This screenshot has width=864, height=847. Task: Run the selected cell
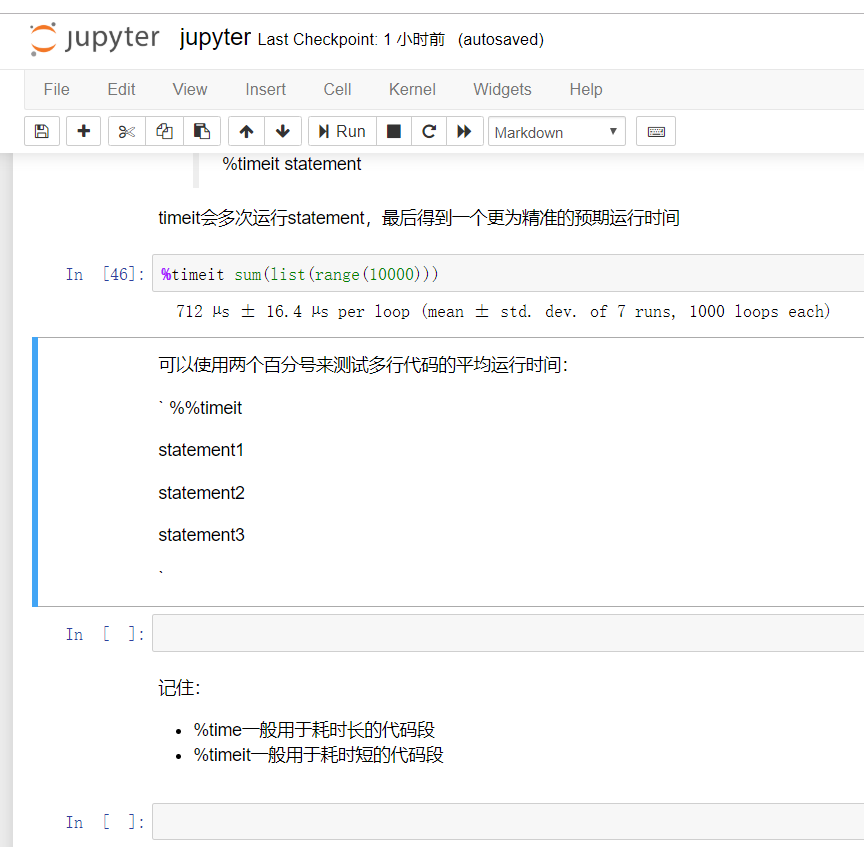(342, 131)
